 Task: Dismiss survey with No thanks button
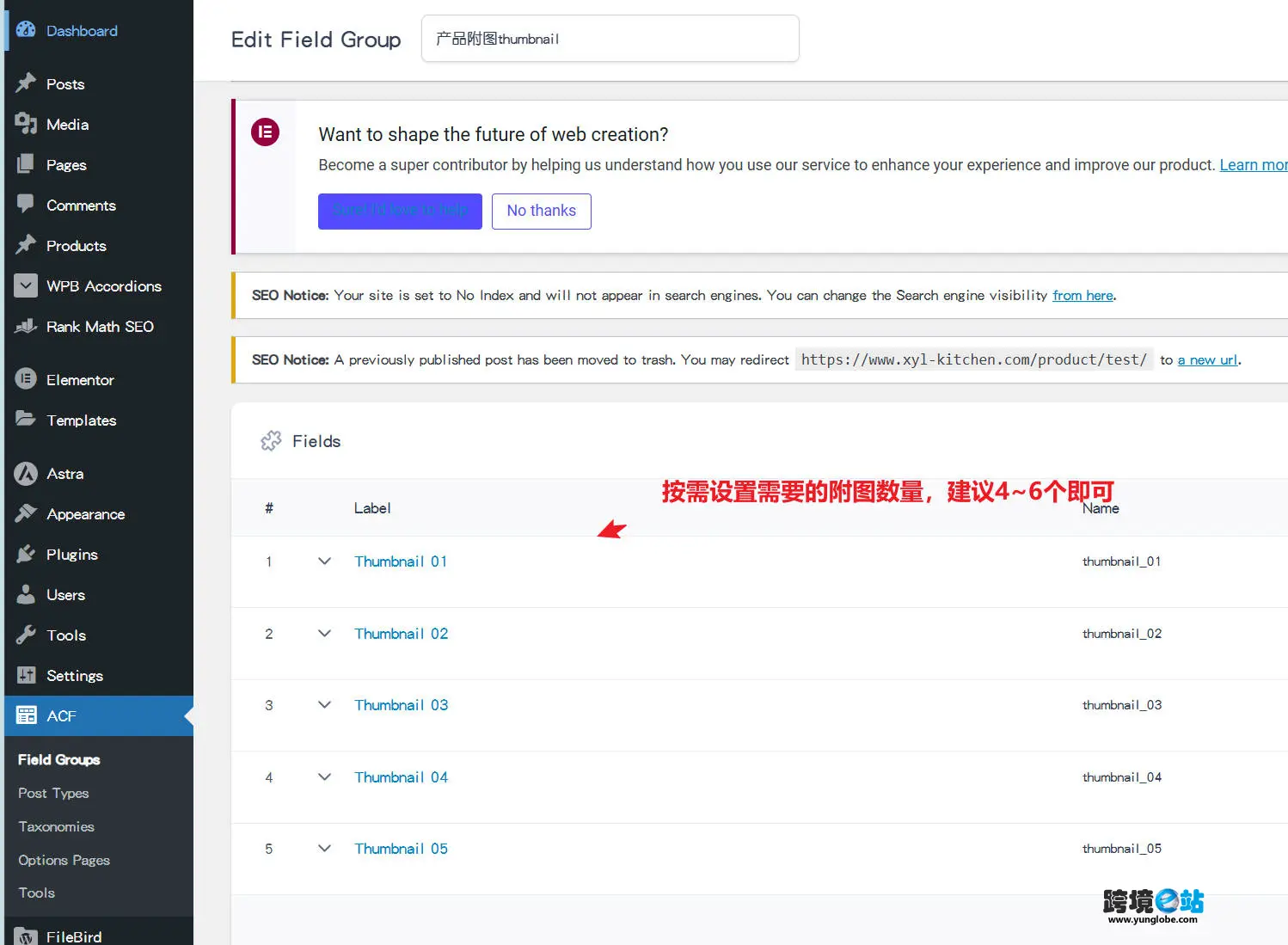tap(541, 211)
